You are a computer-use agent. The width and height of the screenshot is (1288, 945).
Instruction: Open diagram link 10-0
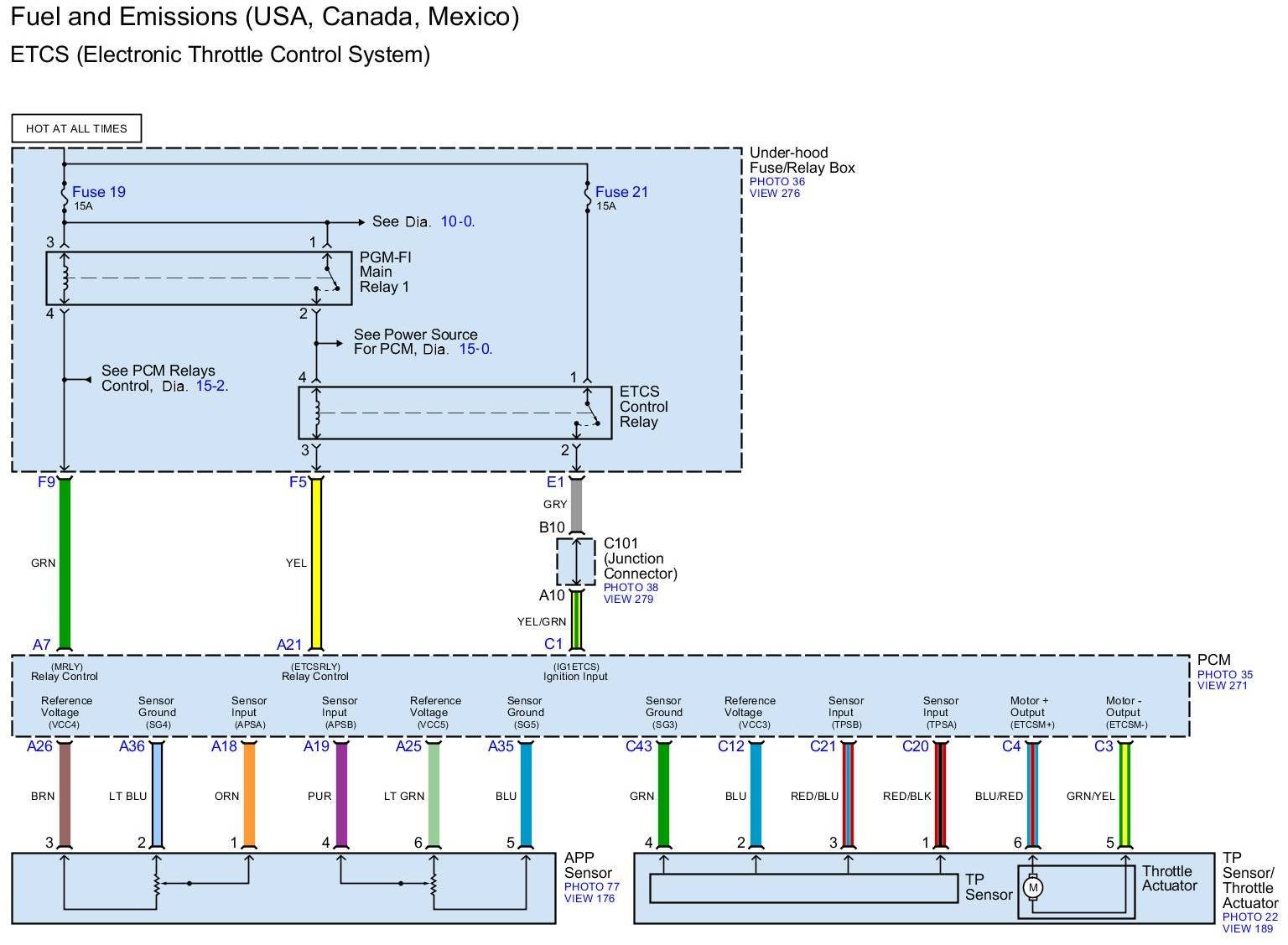pos(457,221)
